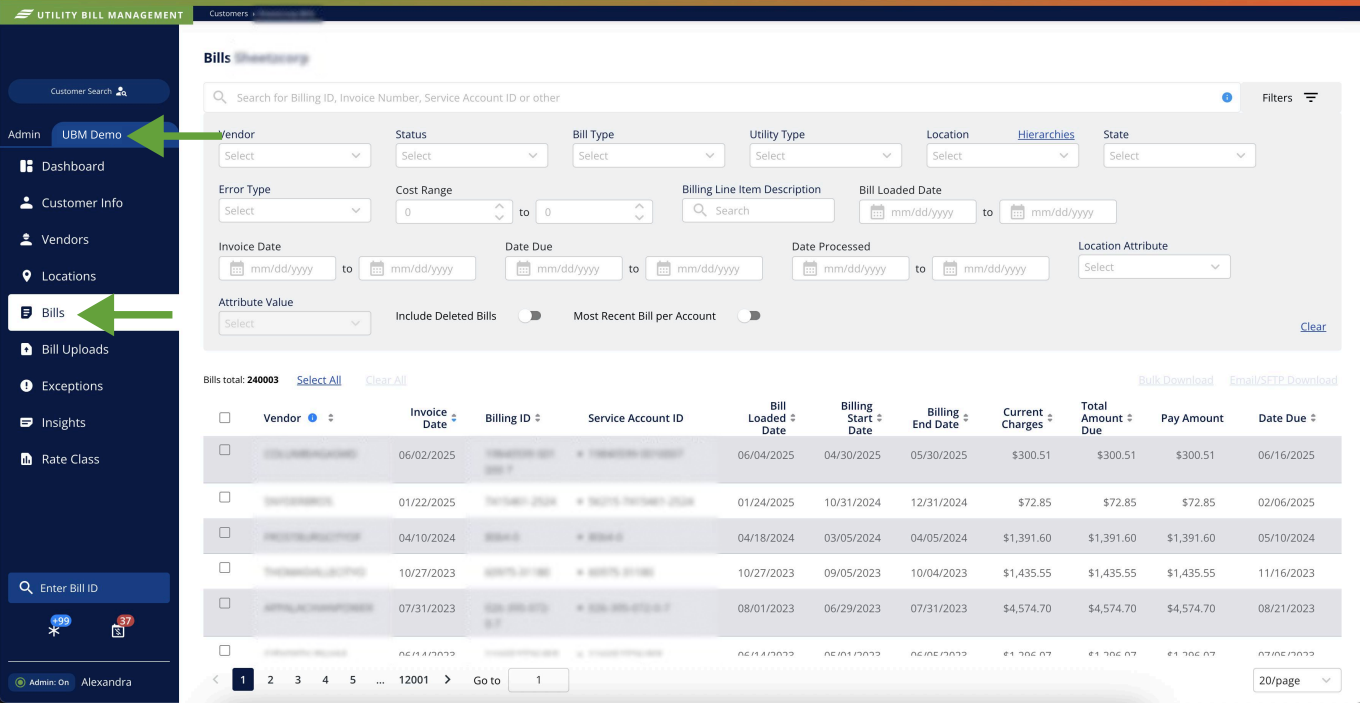Sort by Current Charges column
Screen dimensions: 1360x703
pos(1052,418)
